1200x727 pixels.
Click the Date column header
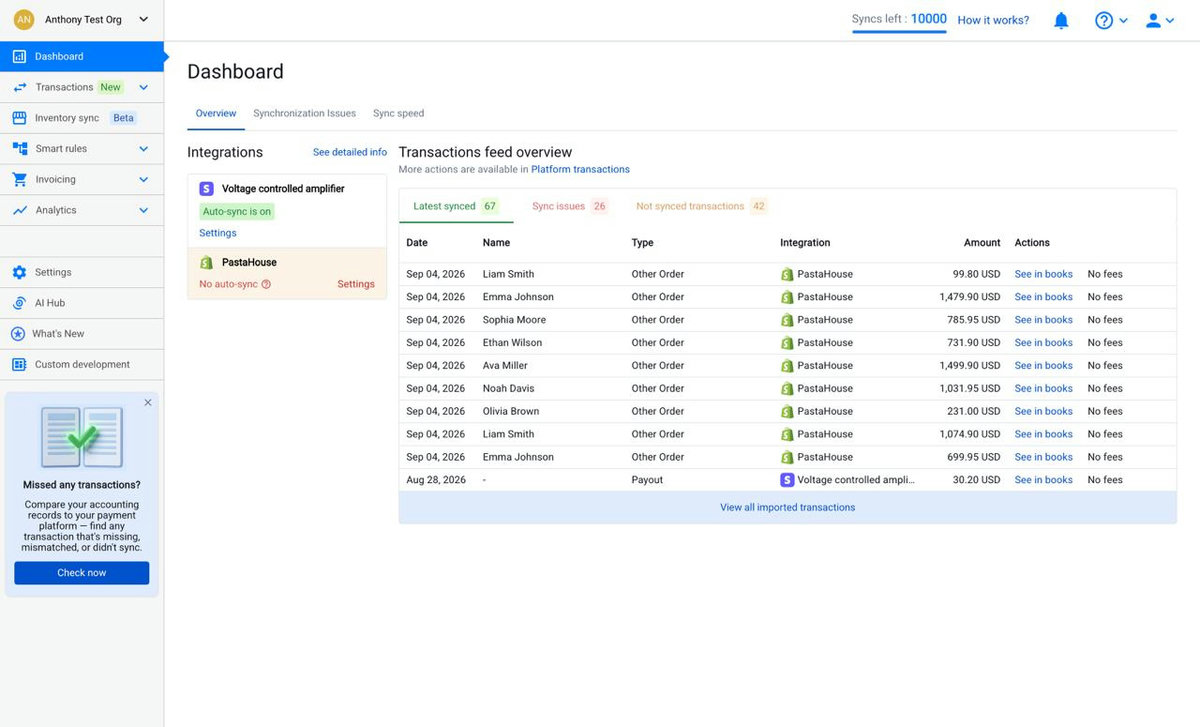coord(417,243)
